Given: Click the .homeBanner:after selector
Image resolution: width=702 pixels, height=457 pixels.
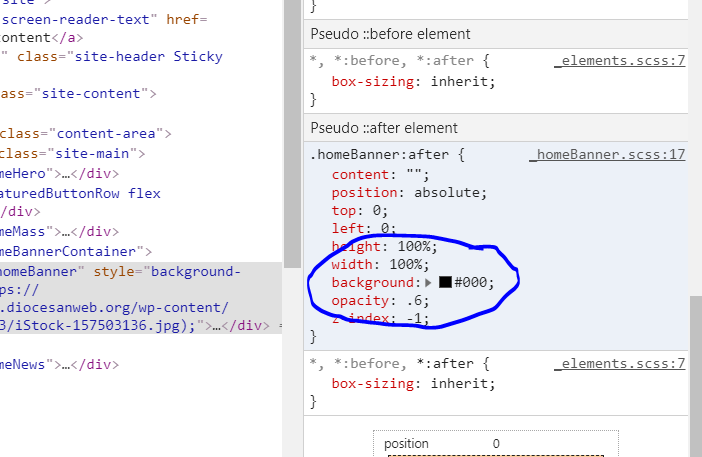Looking at the screenshot, I should click(387, 155).
